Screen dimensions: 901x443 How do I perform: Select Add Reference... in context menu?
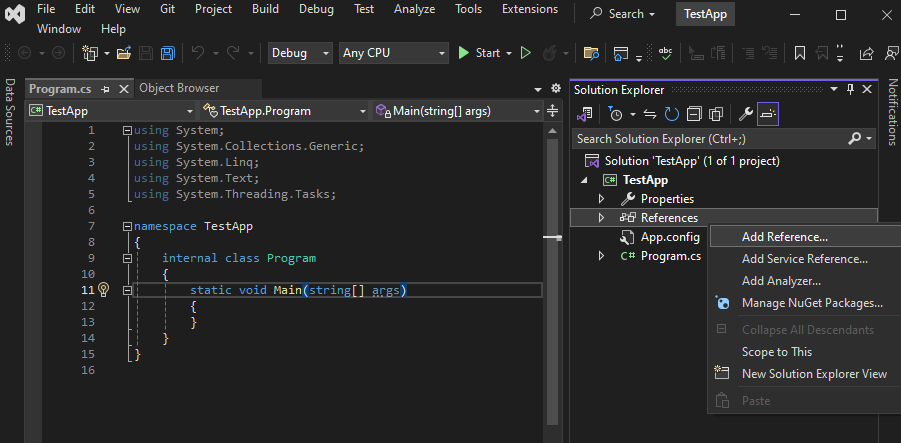coord(806,237)
